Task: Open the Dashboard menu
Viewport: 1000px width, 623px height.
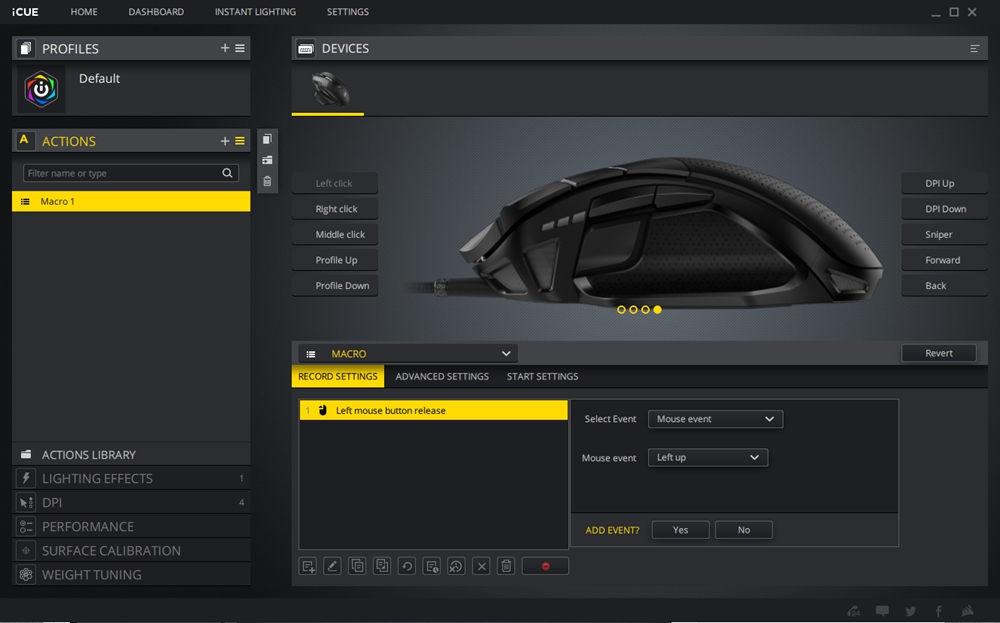Action: tap(156, 12)
